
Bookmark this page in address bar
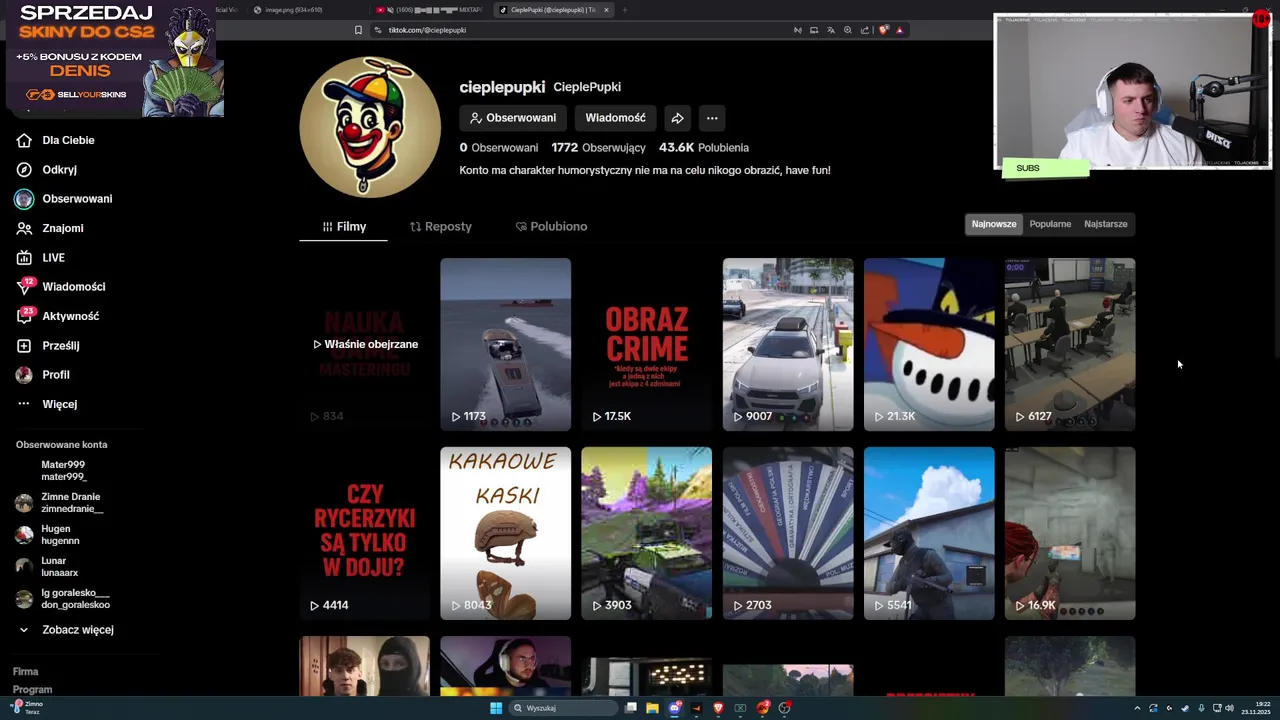tap(358, 30)
